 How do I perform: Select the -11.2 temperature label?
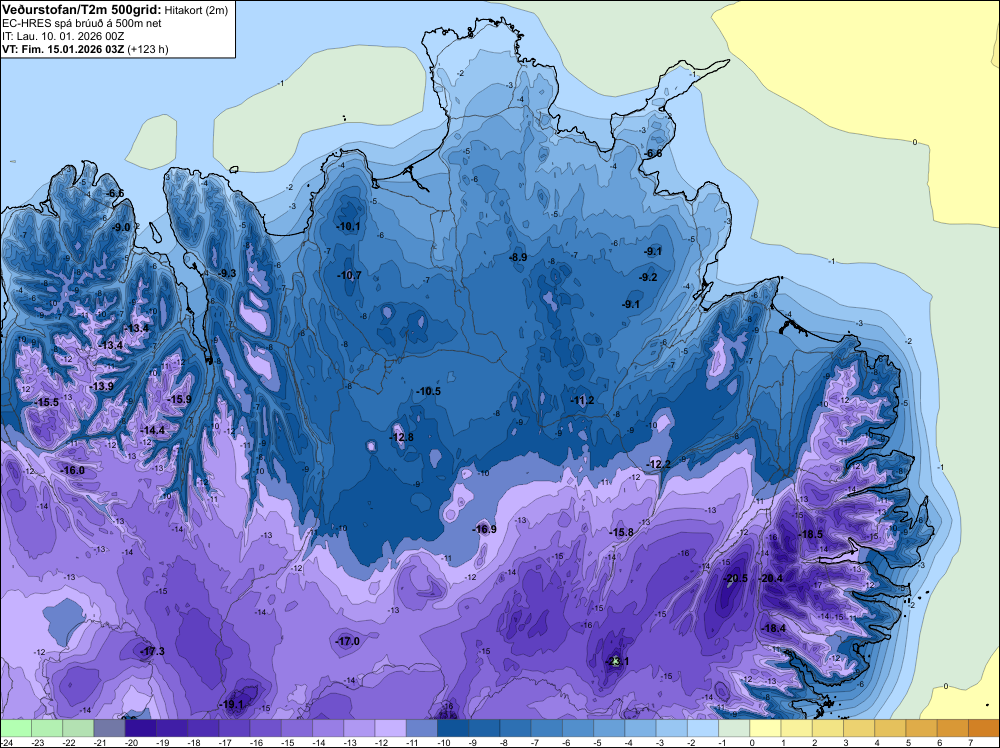pos(582,400)
